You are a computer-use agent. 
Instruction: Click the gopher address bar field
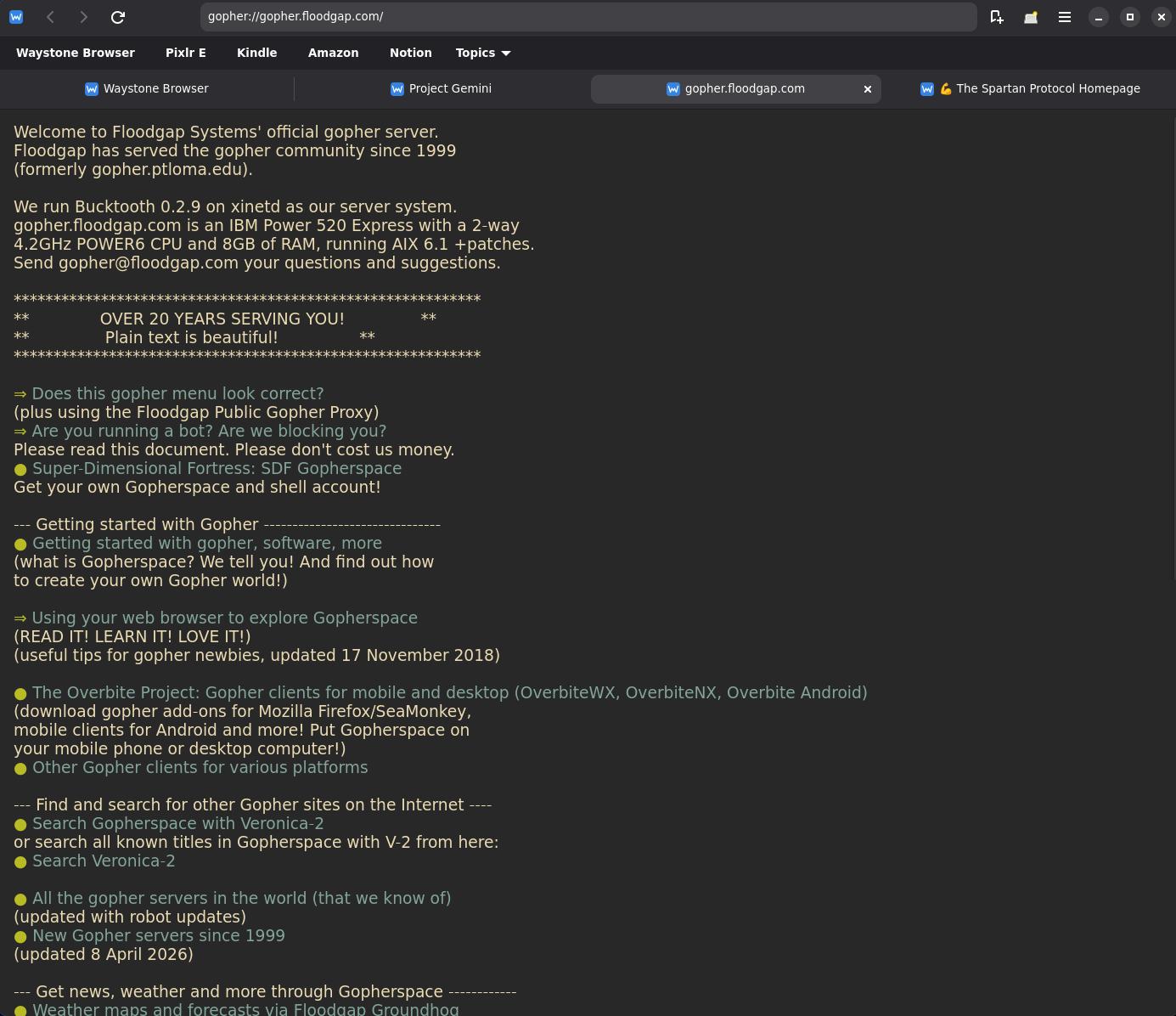tap(588, 17)
